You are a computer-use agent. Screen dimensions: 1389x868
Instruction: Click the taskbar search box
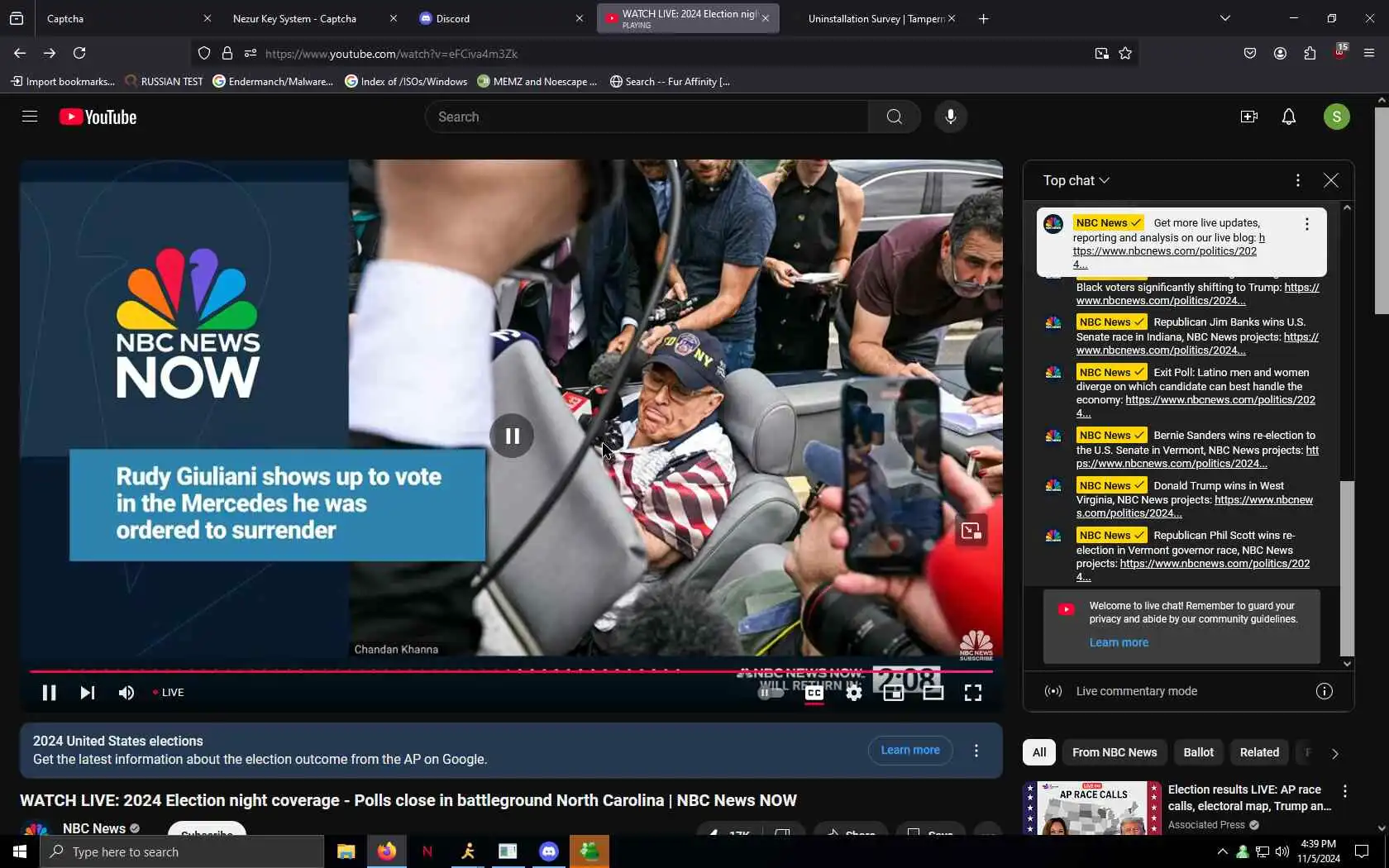coord(182,851)
